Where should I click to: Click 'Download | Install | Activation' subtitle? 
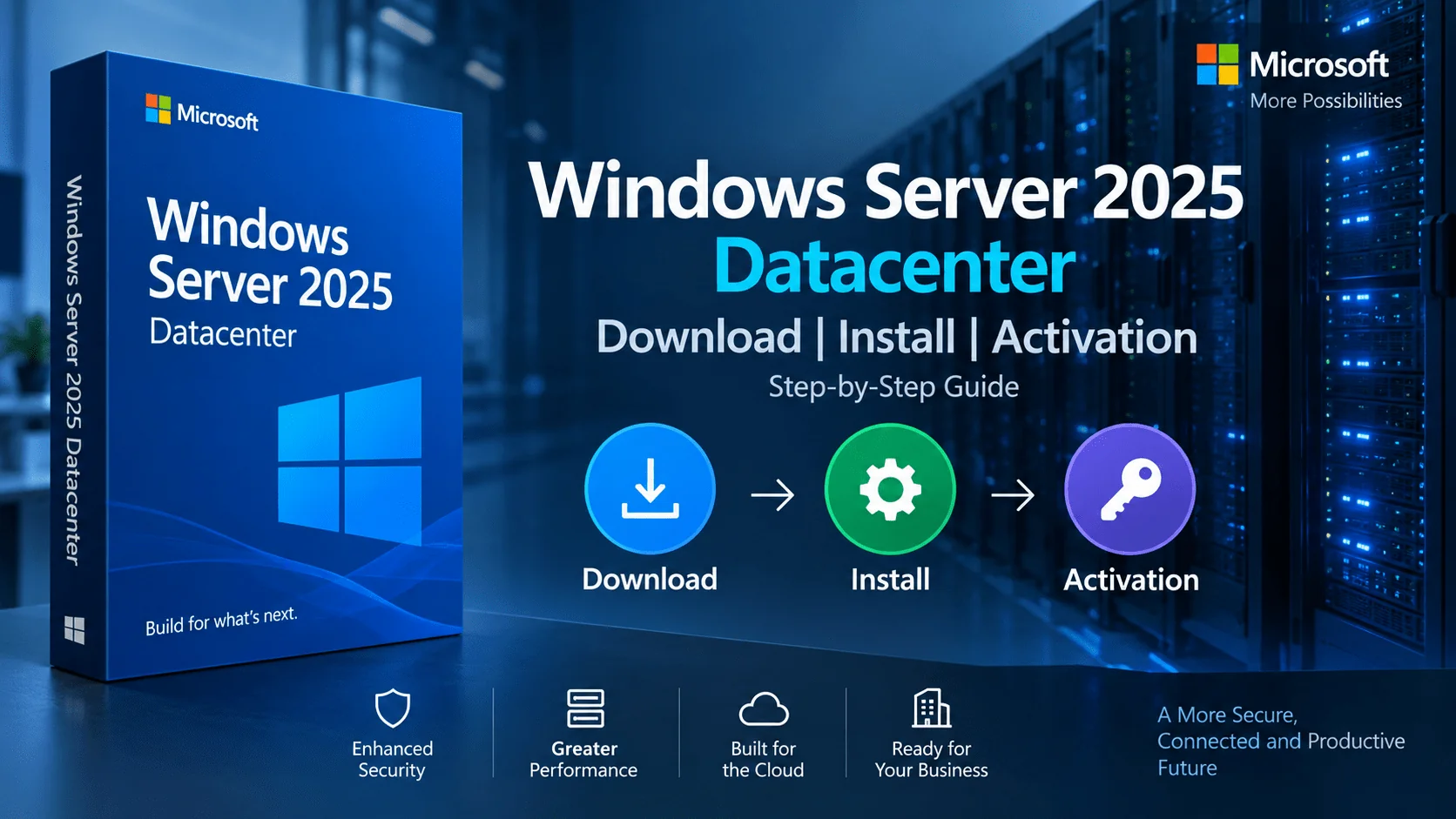(897, 338)
